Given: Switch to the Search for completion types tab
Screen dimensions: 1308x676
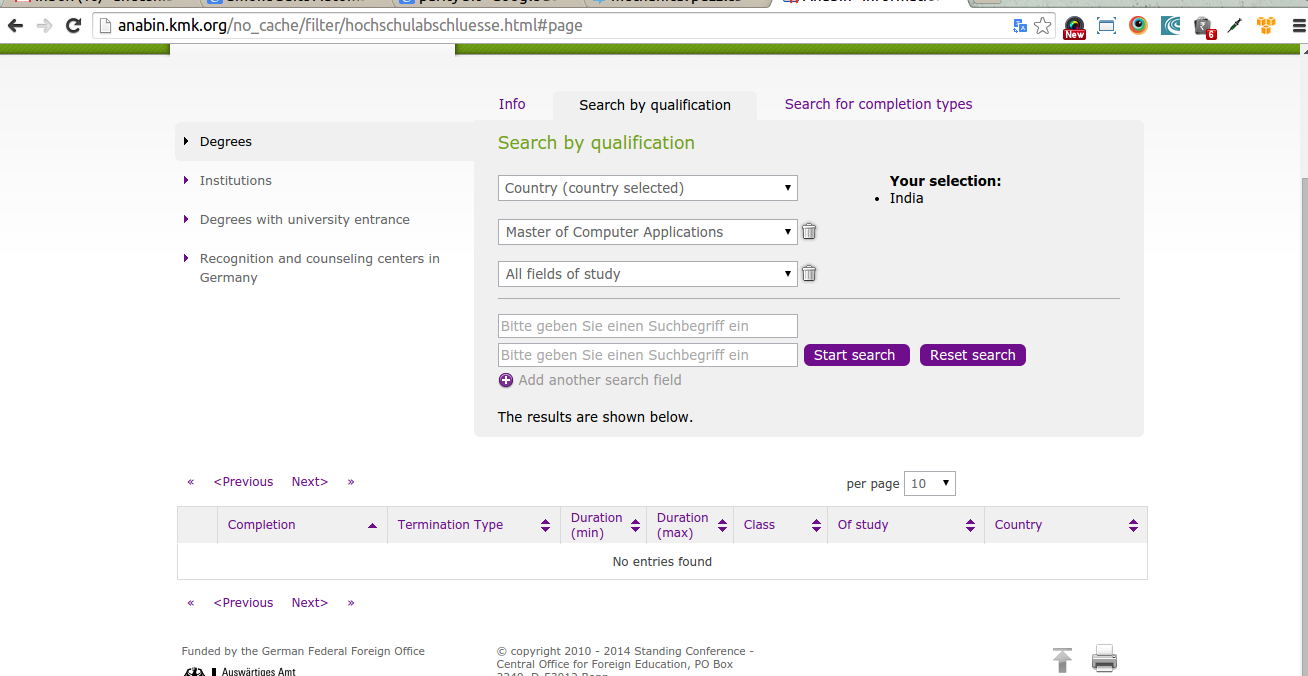Looking at the screenshot, I should point(878,104).
